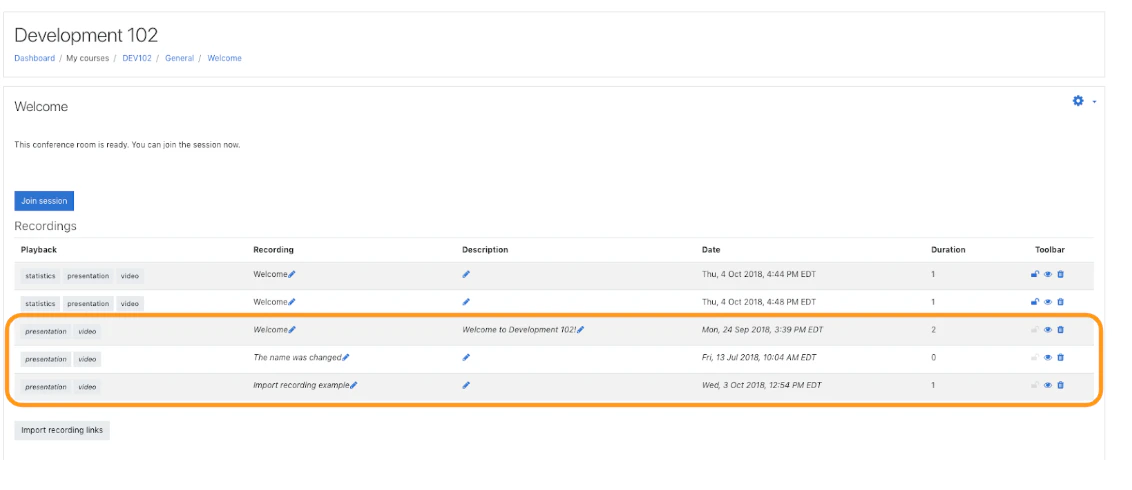Open presentation for 'The name was changed' recording
Image resolution: width=1132 pixels, height=490 pixels.
coord(45,359)
